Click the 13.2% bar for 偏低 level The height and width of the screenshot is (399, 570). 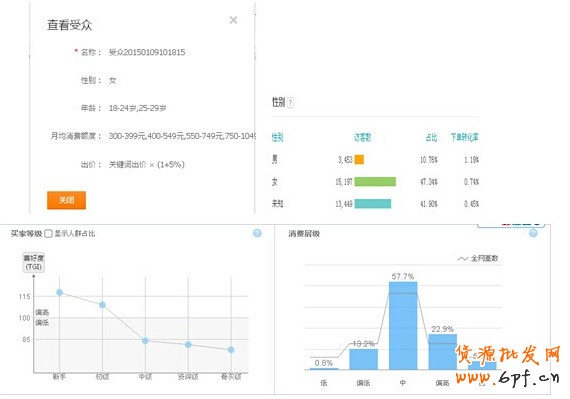pos(364,359)
